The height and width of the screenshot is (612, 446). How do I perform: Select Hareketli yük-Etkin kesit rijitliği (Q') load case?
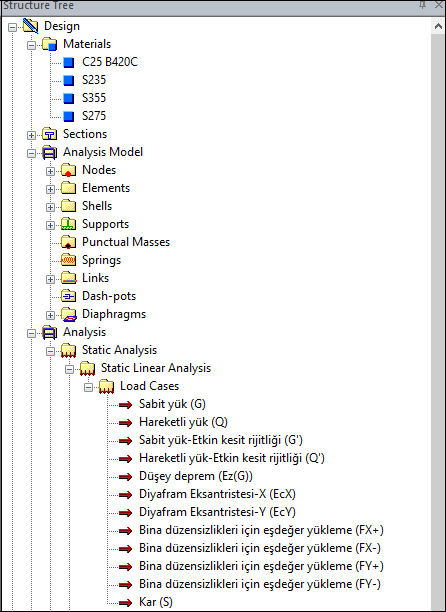(x=232, y=458)
